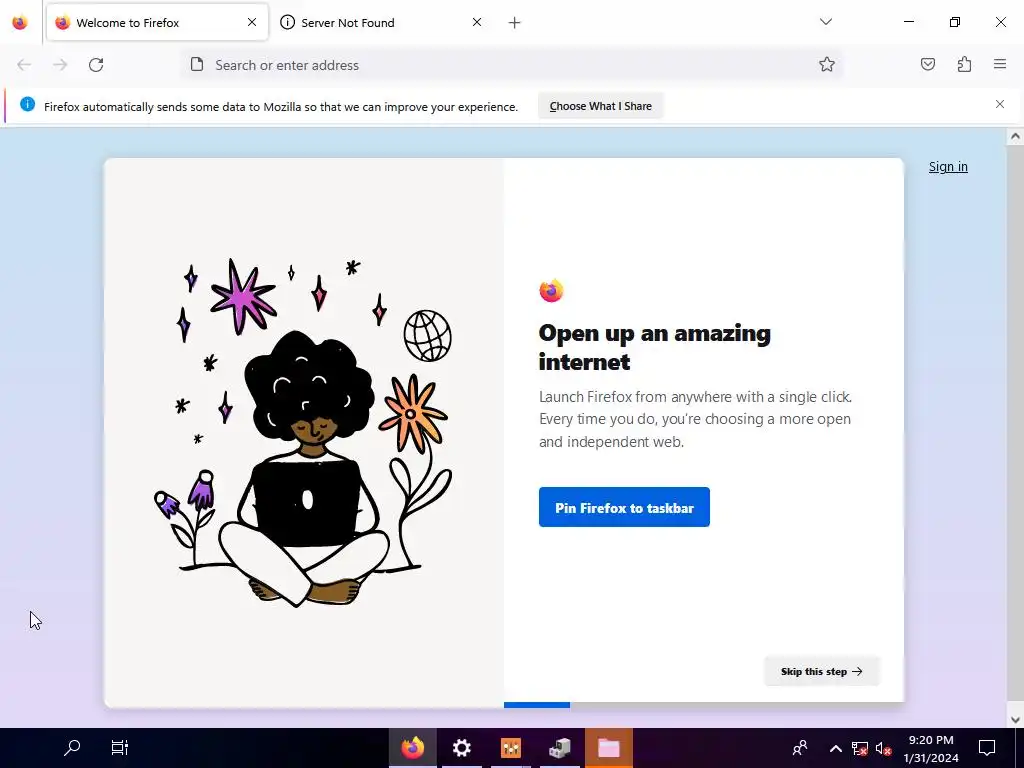1024x768 pixels.
Task: Open the pink folder taskbar icon
Action: tap(609, 747)
